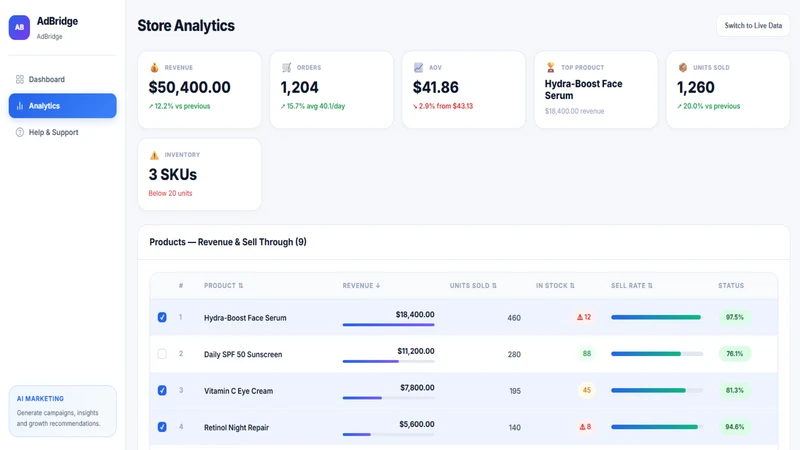This screenshot has width=800, height=450.
Task: Click the 76.1% status badge
Action: [735, 354]
